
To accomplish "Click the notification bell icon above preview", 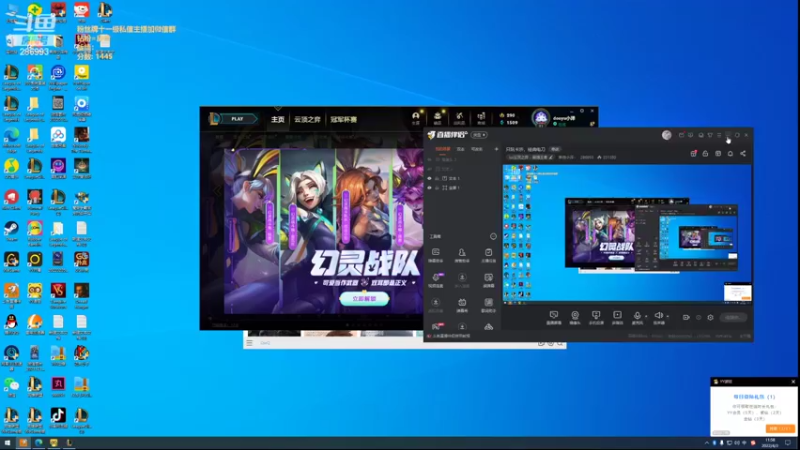I will point(730,153).
